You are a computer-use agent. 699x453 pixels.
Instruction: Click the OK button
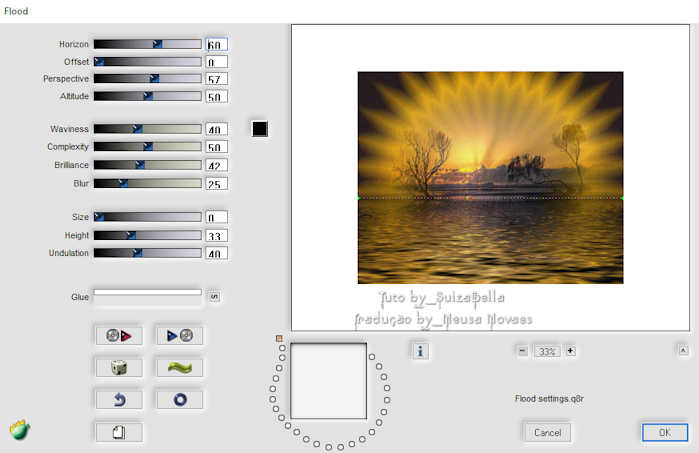coord(665,432)
